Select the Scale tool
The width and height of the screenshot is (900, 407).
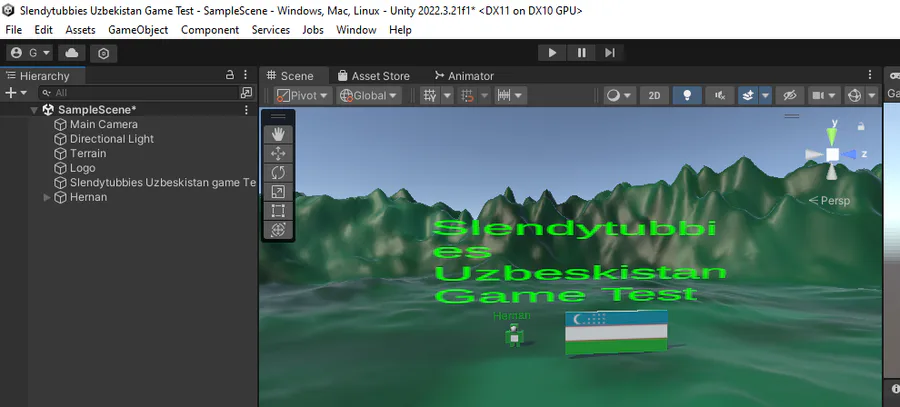(x=278, y=191)
